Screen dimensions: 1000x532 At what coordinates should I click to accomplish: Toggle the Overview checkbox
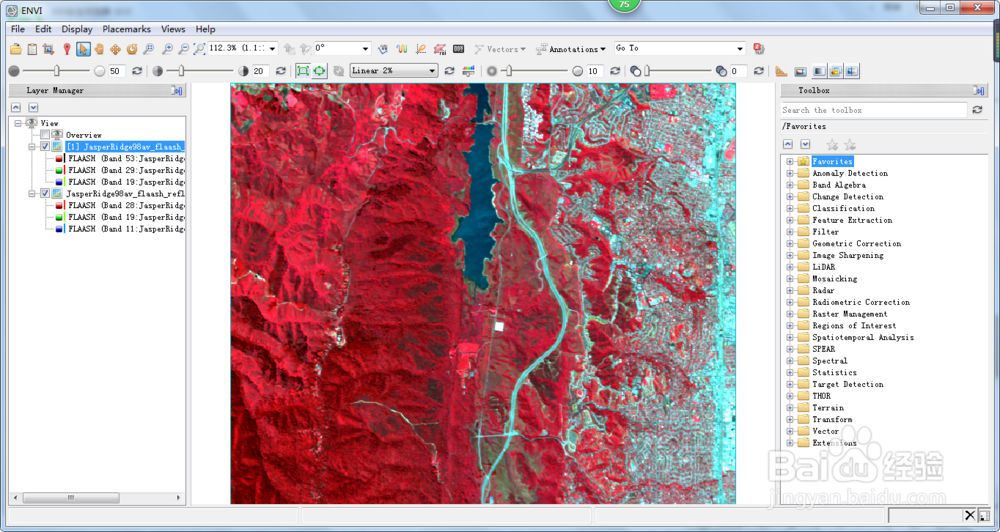coord(45,135)
